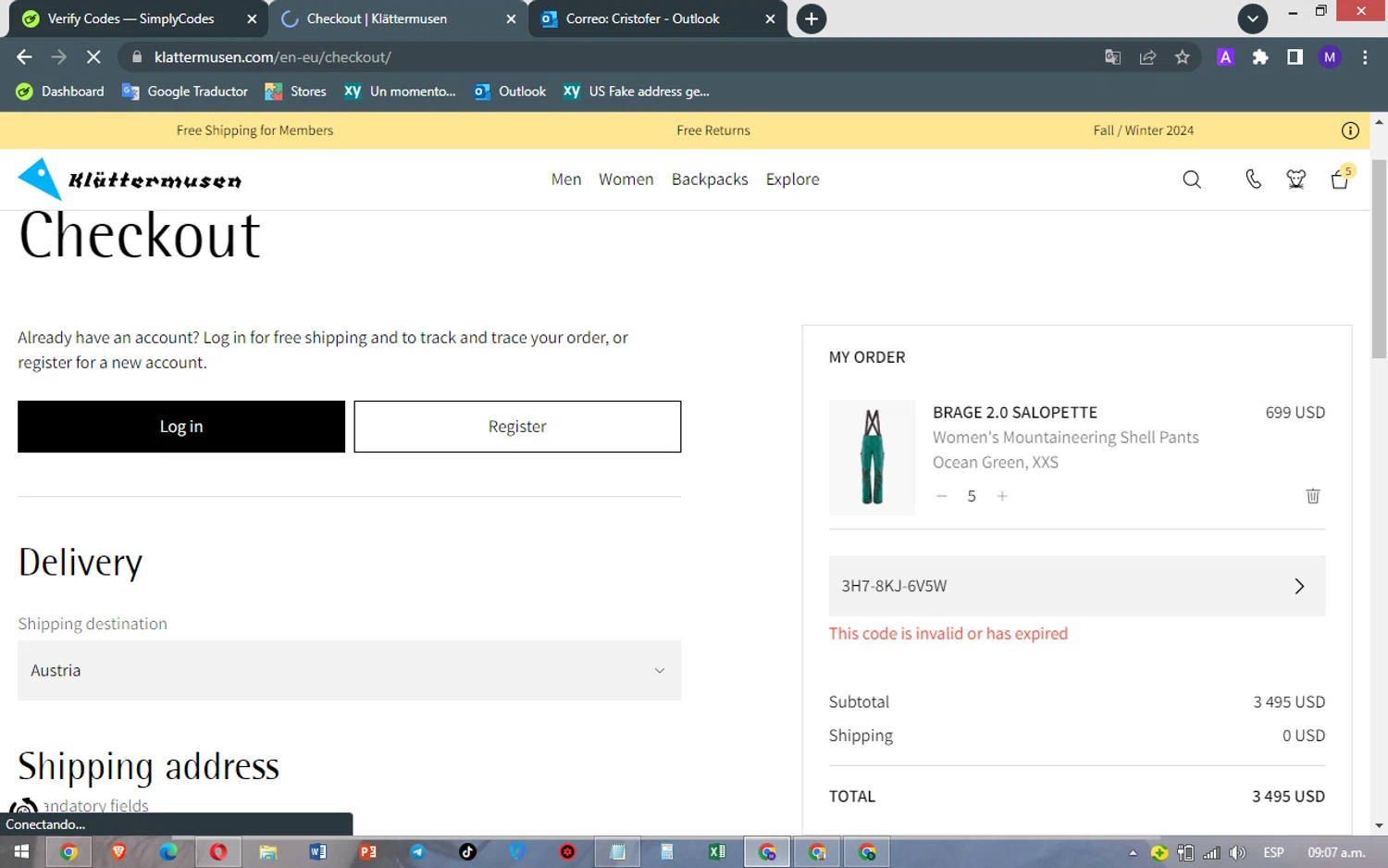Open the Dashboard bookmark
Image resolution: width=1388 pixels, height=868 pixels.
[x=60, y=92]
